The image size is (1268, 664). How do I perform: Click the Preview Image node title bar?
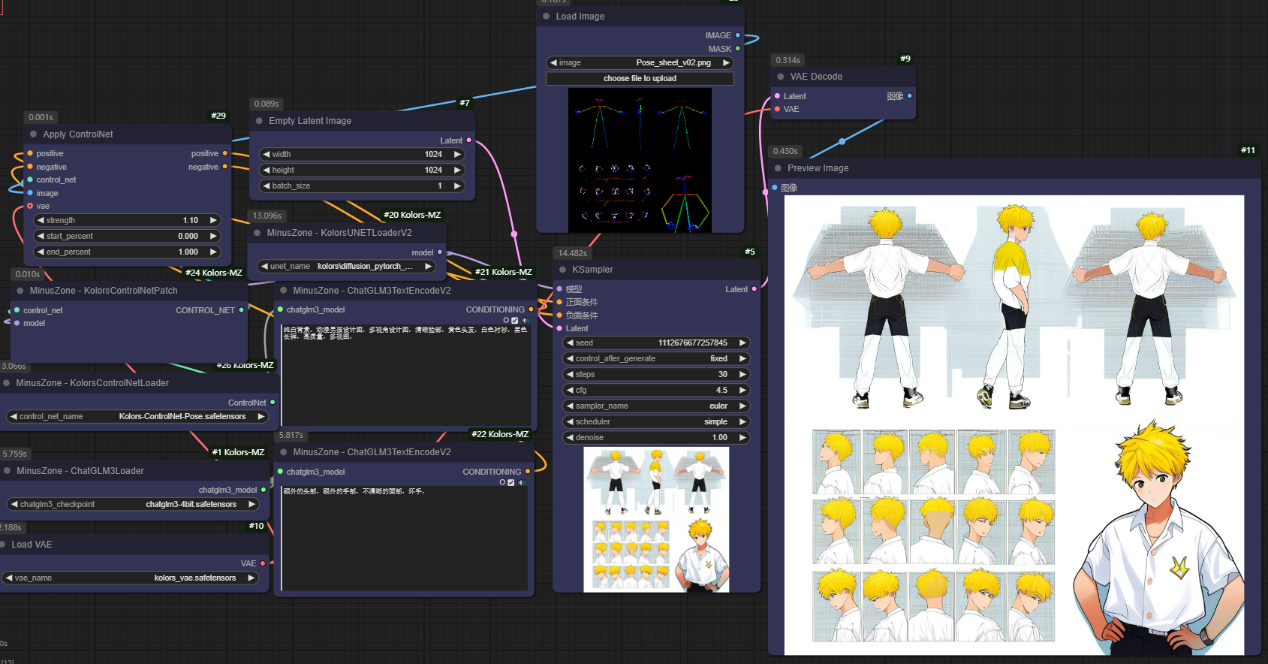(818, 168)
